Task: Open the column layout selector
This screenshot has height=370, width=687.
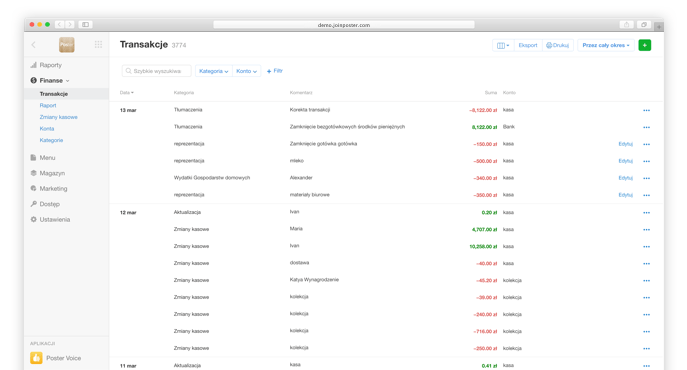Action: 503,45
